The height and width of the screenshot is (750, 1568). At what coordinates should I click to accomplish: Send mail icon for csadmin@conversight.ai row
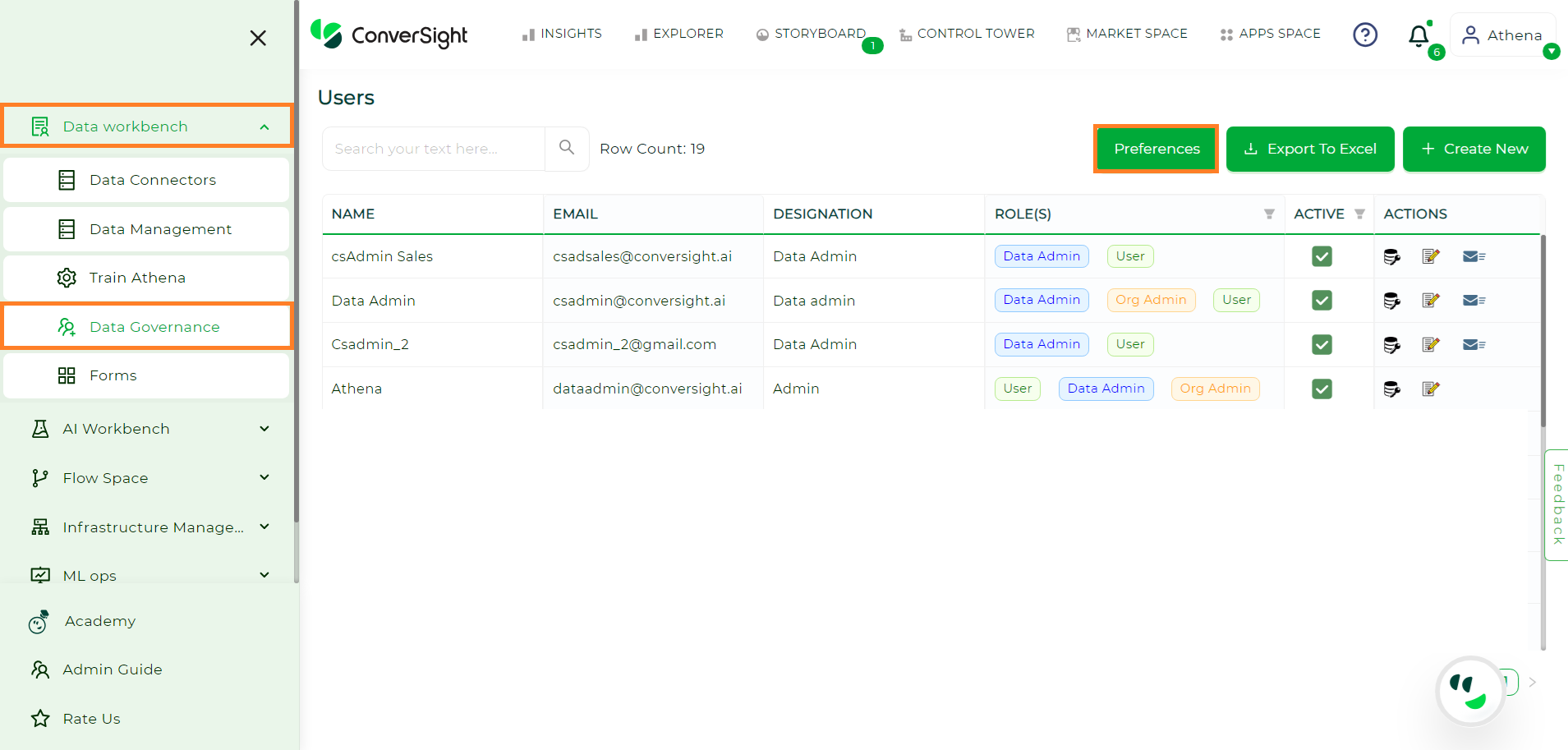(1474, 301)
